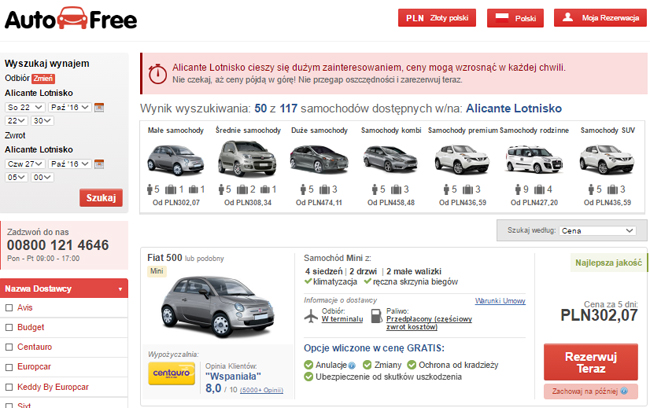Open the Warunki Umowy link
Image resolution: width=650 pixels, height=408 pixels.
[x=500, y=300]
